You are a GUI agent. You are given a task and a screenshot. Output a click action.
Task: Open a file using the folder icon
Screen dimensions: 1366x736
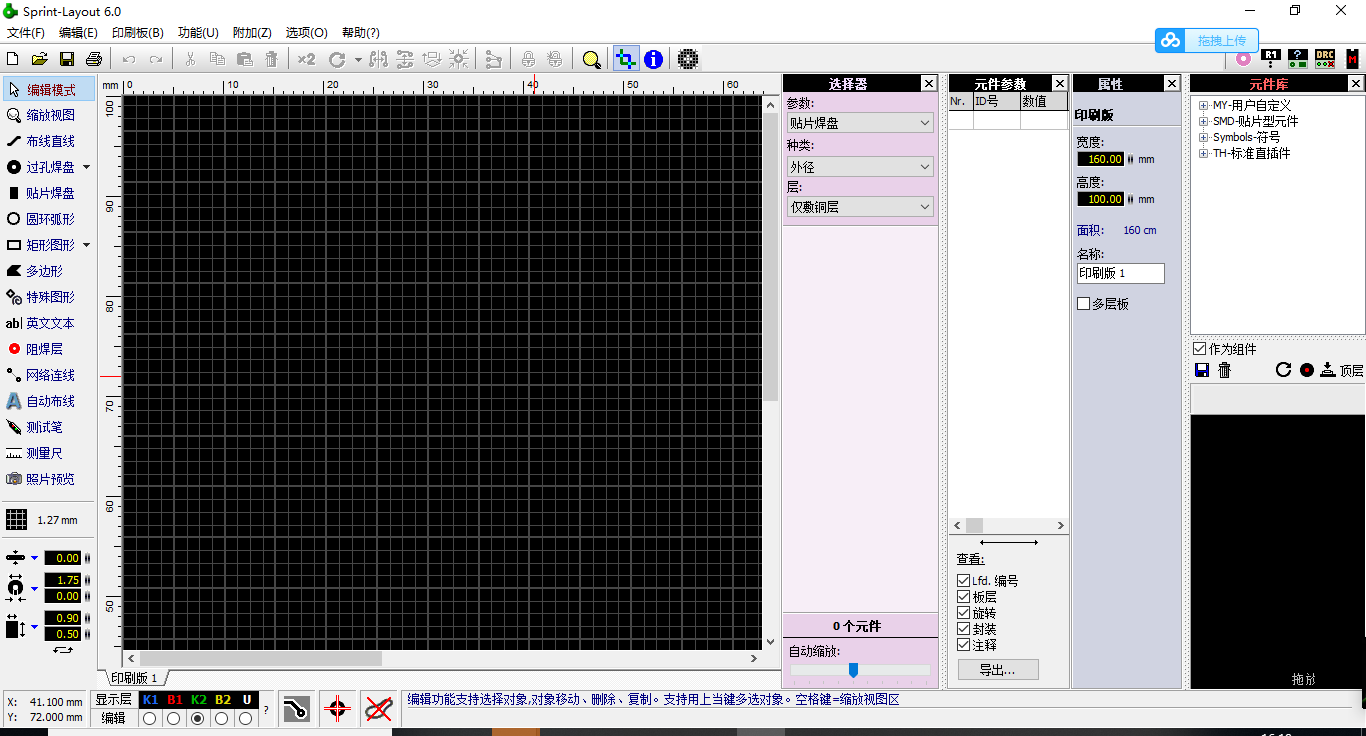(40, 59)
